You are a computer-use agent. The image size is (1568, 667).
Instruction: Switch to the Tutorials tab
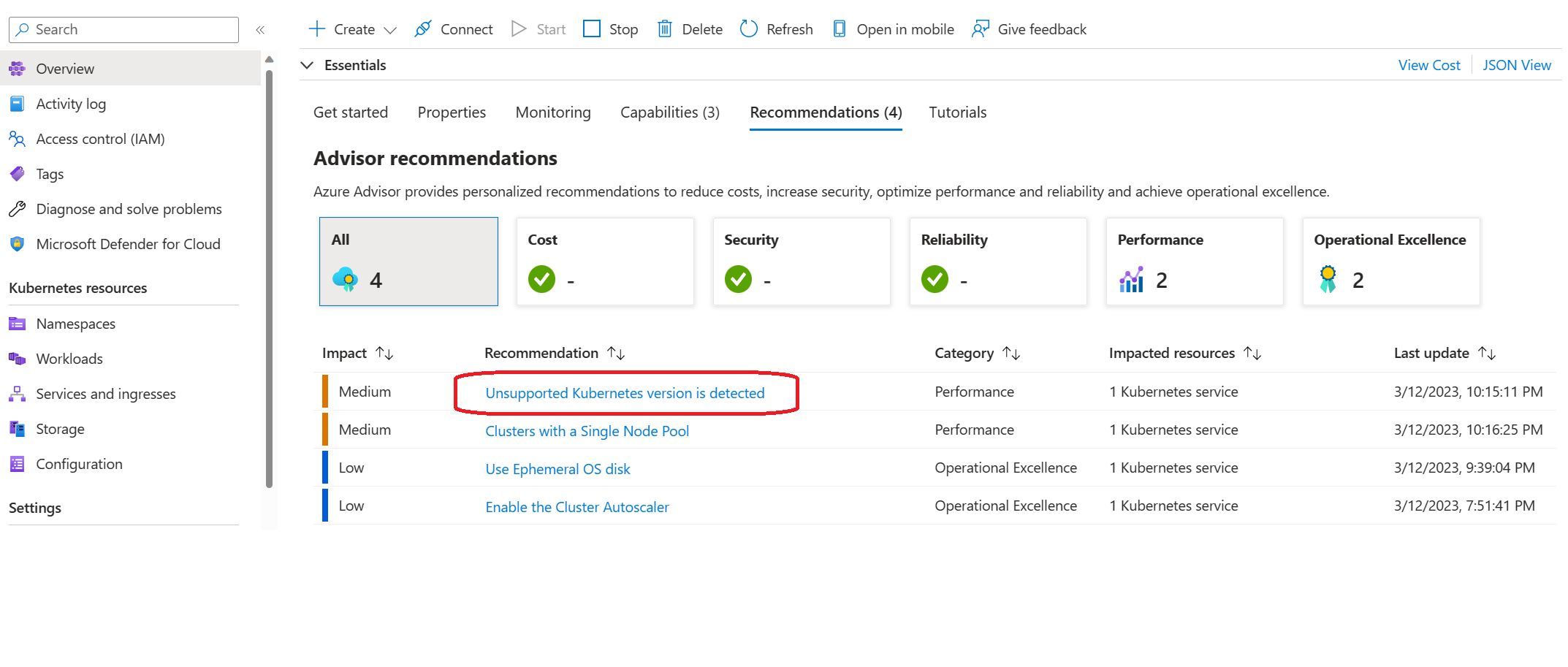click(958, 113)
